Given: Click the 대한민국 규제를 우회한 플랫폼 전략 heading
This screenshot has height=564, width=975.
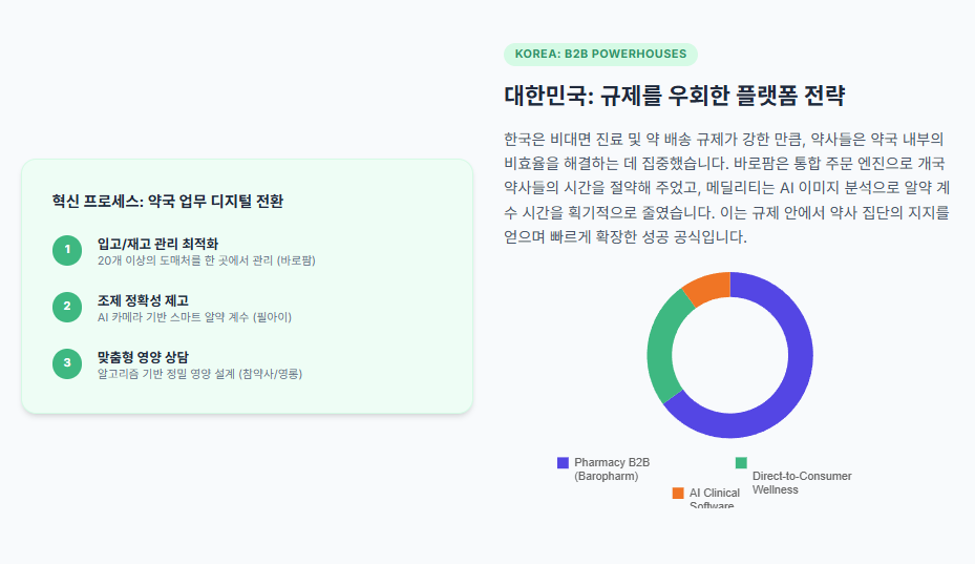Looking at the screenshot, I should 675,96.
